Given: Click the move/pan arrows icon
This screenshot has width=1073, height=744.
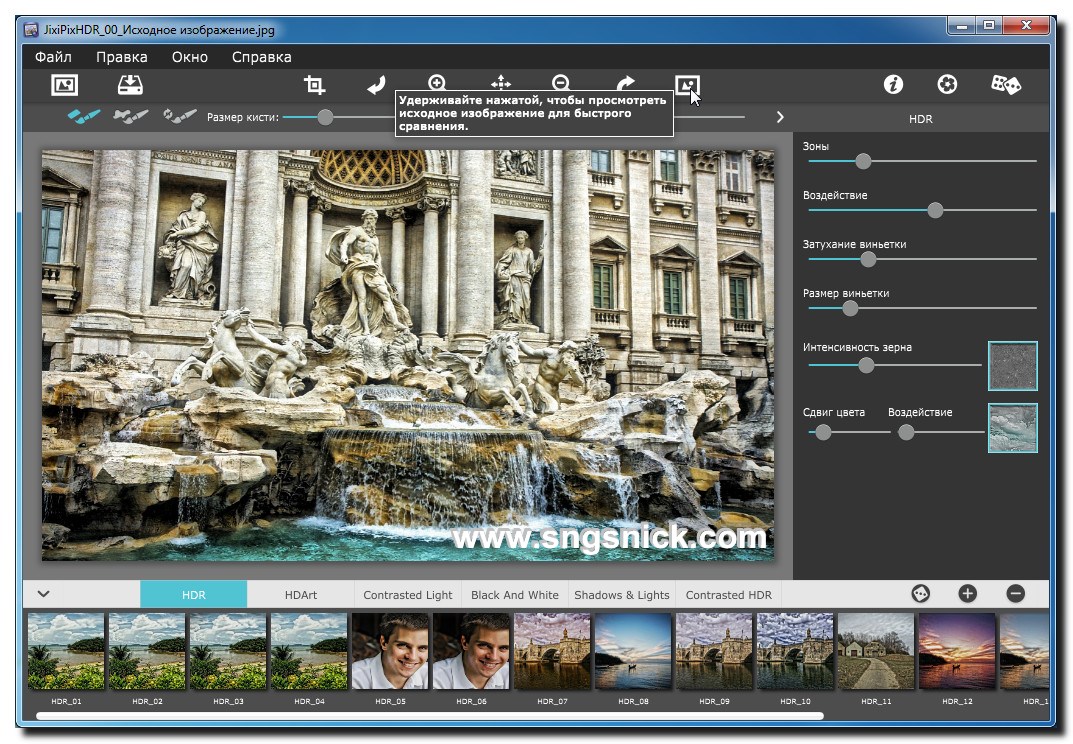Looking at the screenshot, I should click(501, 83).
